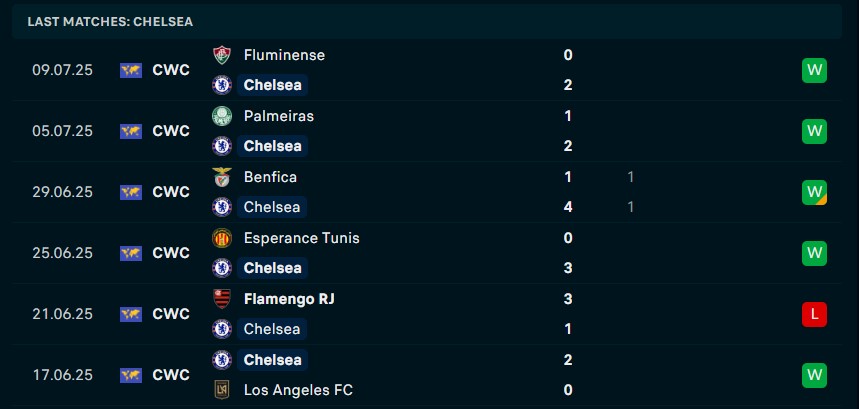Click the Los Angeles FC crest

pyautogui.click(x=222, y=390)
